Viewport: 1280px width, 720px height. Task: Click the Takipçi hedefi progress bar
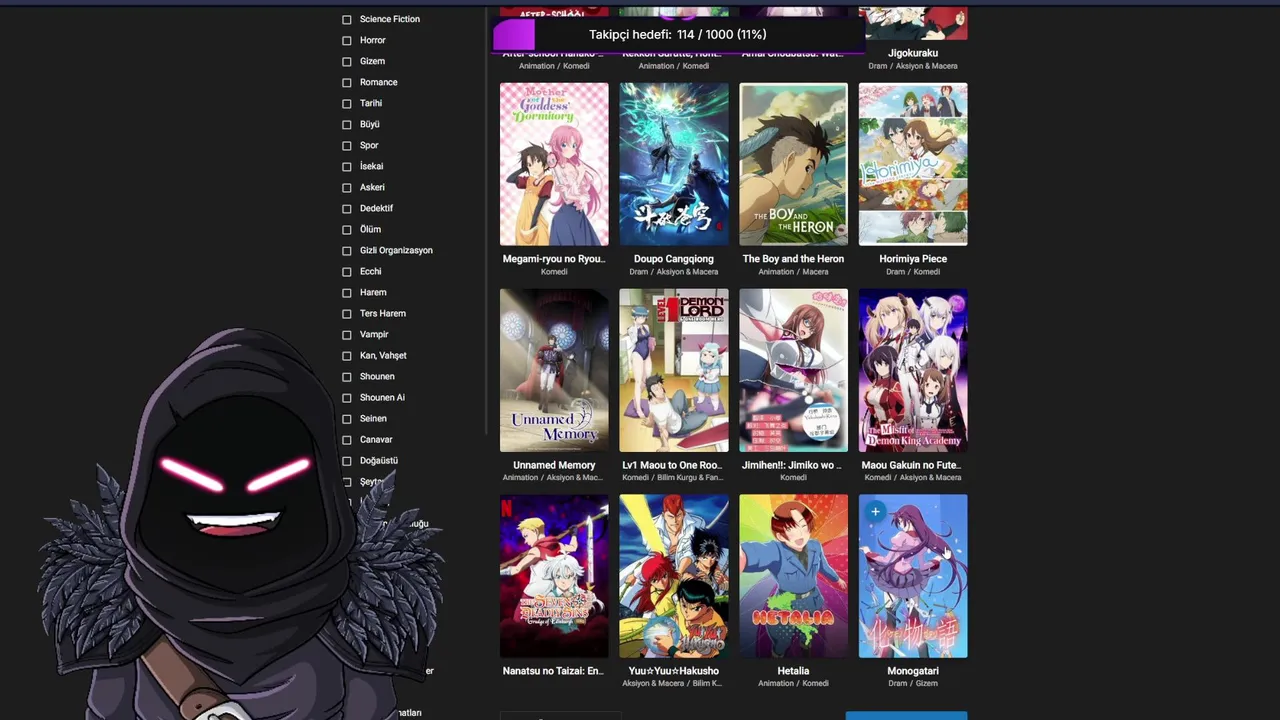pos(679,34)
